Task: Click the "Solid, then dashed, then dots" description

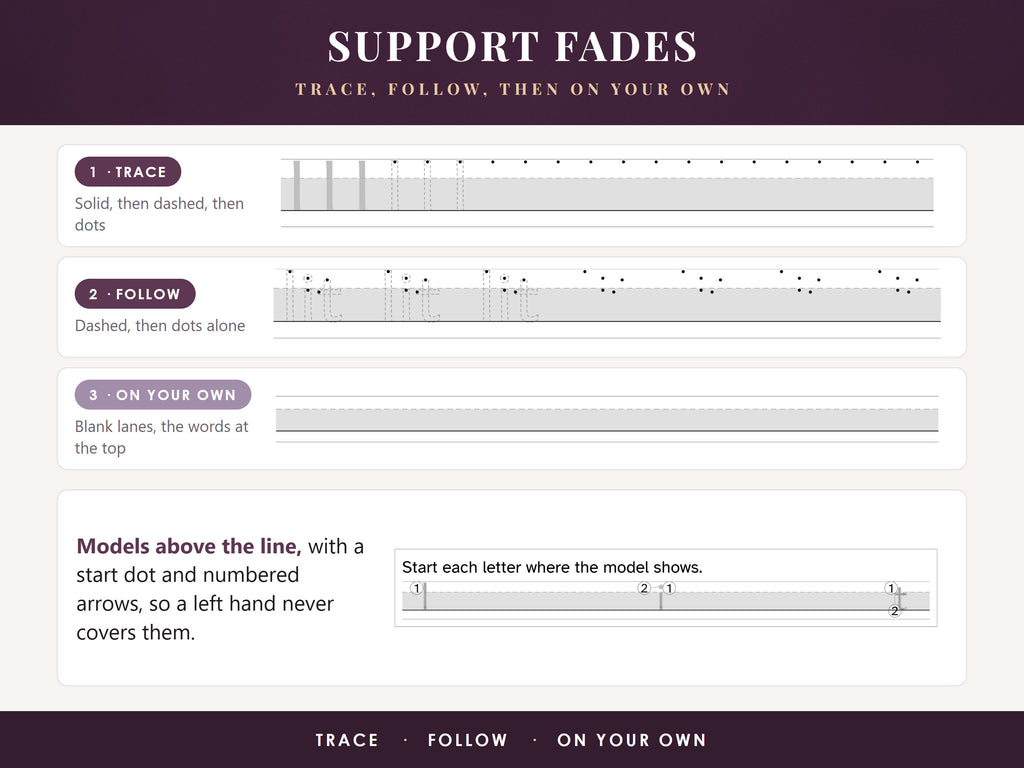Action: [159, 214]
